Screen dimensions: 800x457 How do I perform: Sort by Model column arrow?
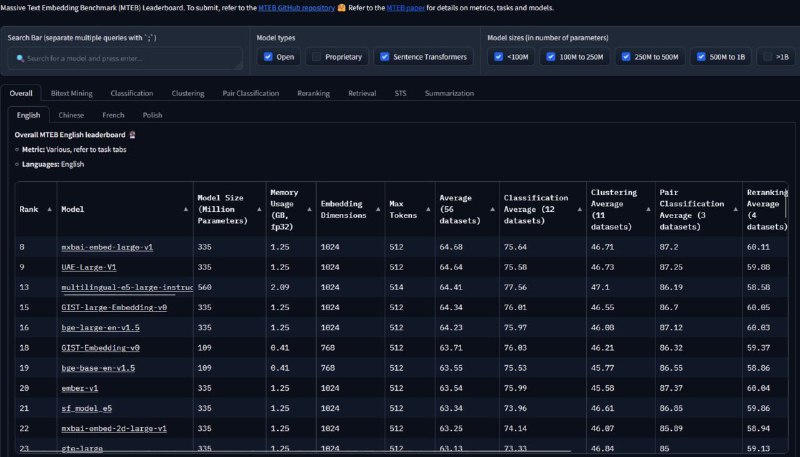(x=186, y=210)
